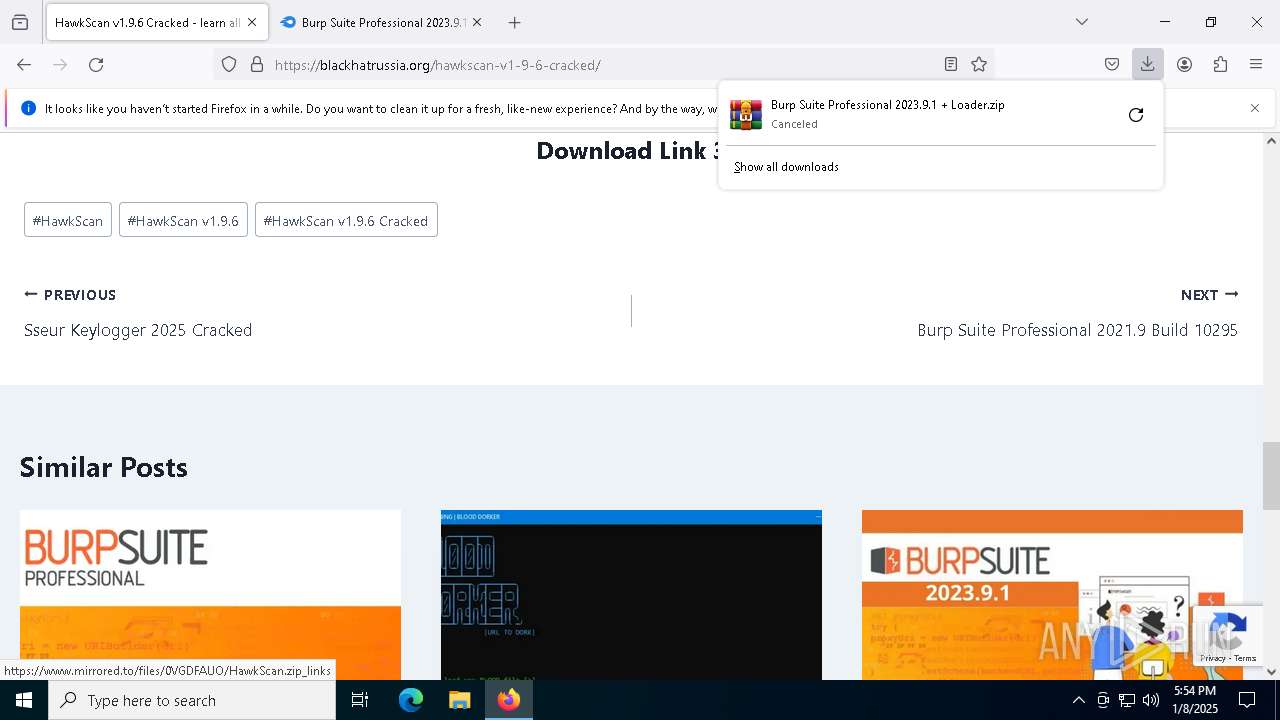Open tracking protection shield icon

[x=229, y=65]
